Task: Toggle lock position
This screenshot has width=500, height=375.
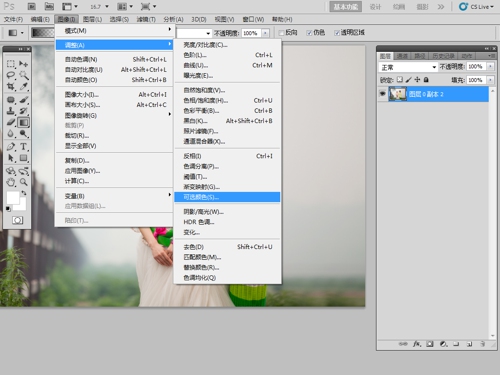Action: [417, 80]
